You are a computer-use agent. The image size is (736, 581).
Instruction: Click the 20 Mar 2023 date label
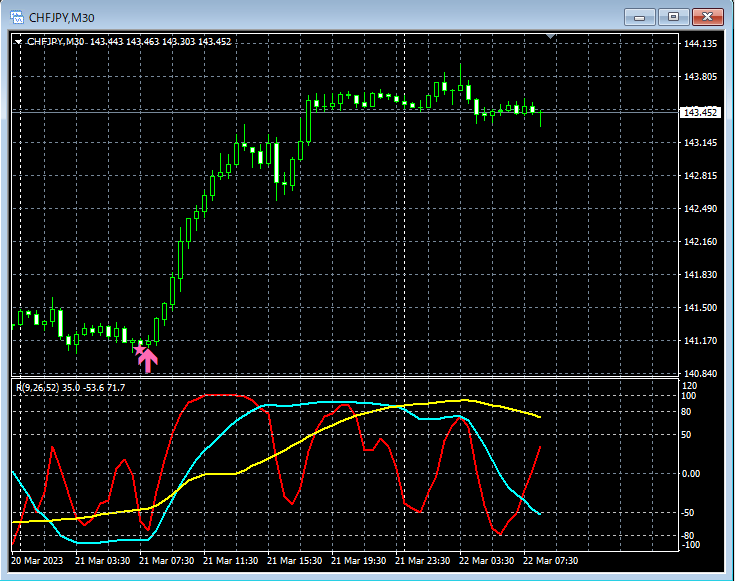[x=37, y=560]
